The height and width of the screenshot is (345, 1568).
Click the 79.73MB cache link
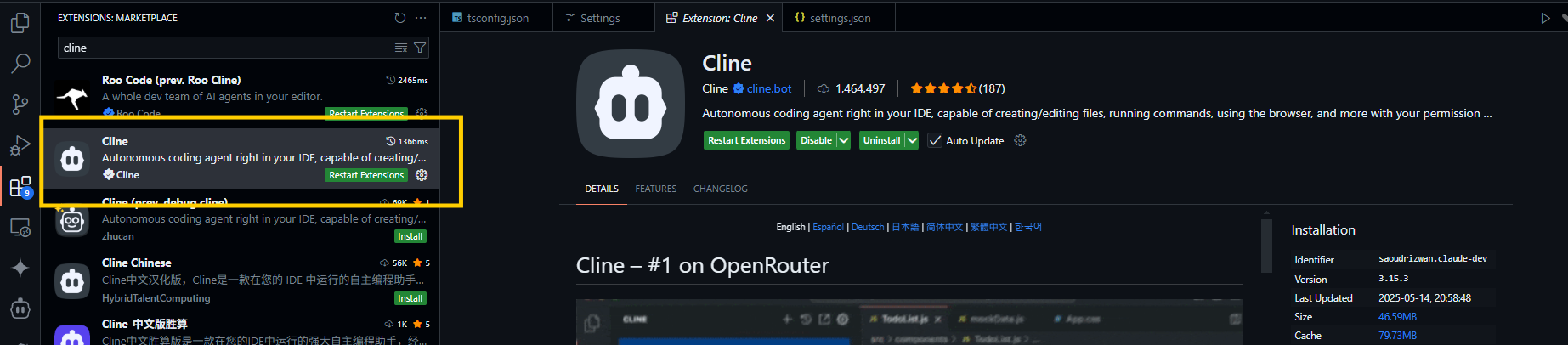[1398, 336]
